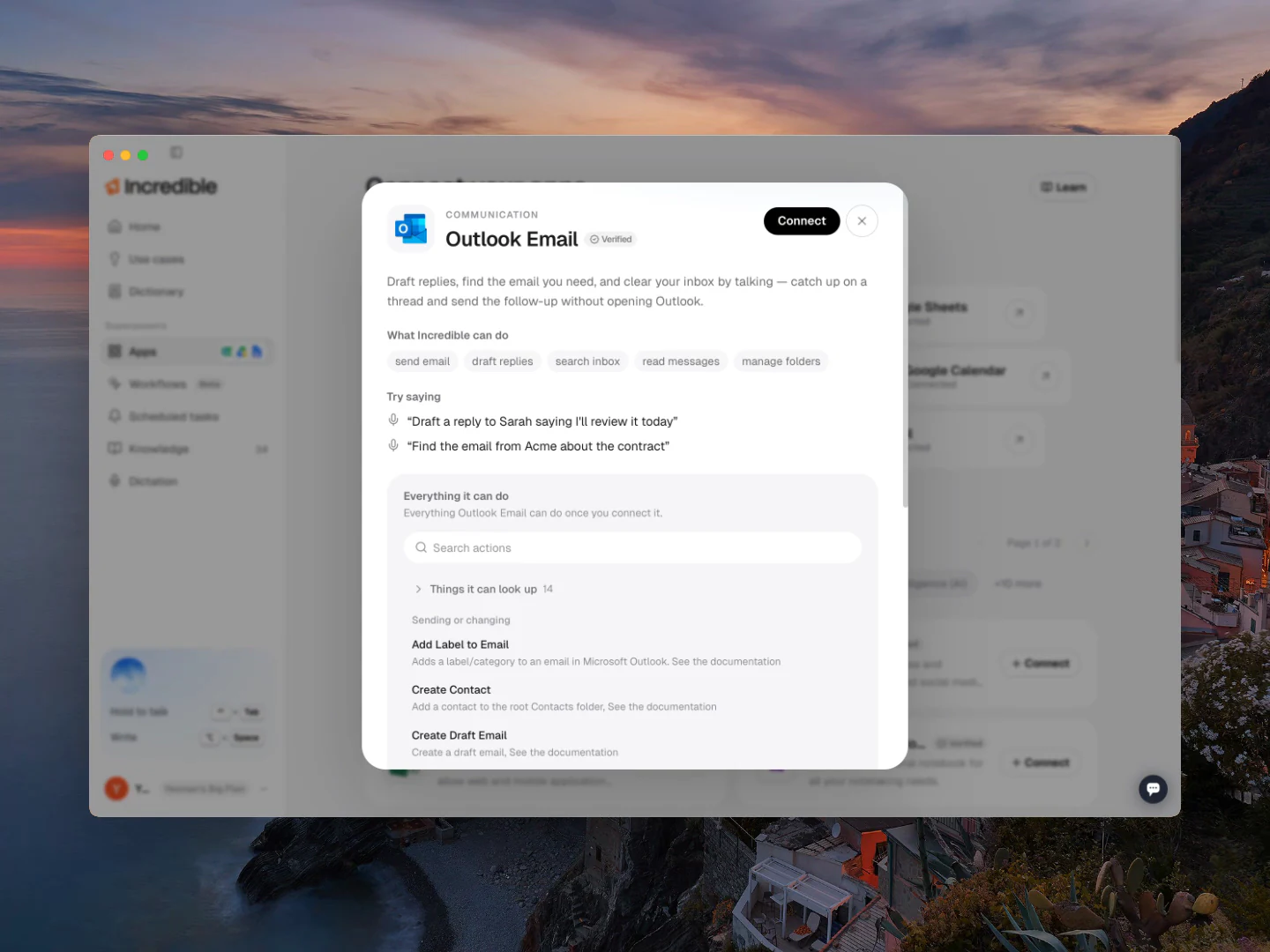
Task: Select the 'search inbox' capability chip
Action: (587, 361)
